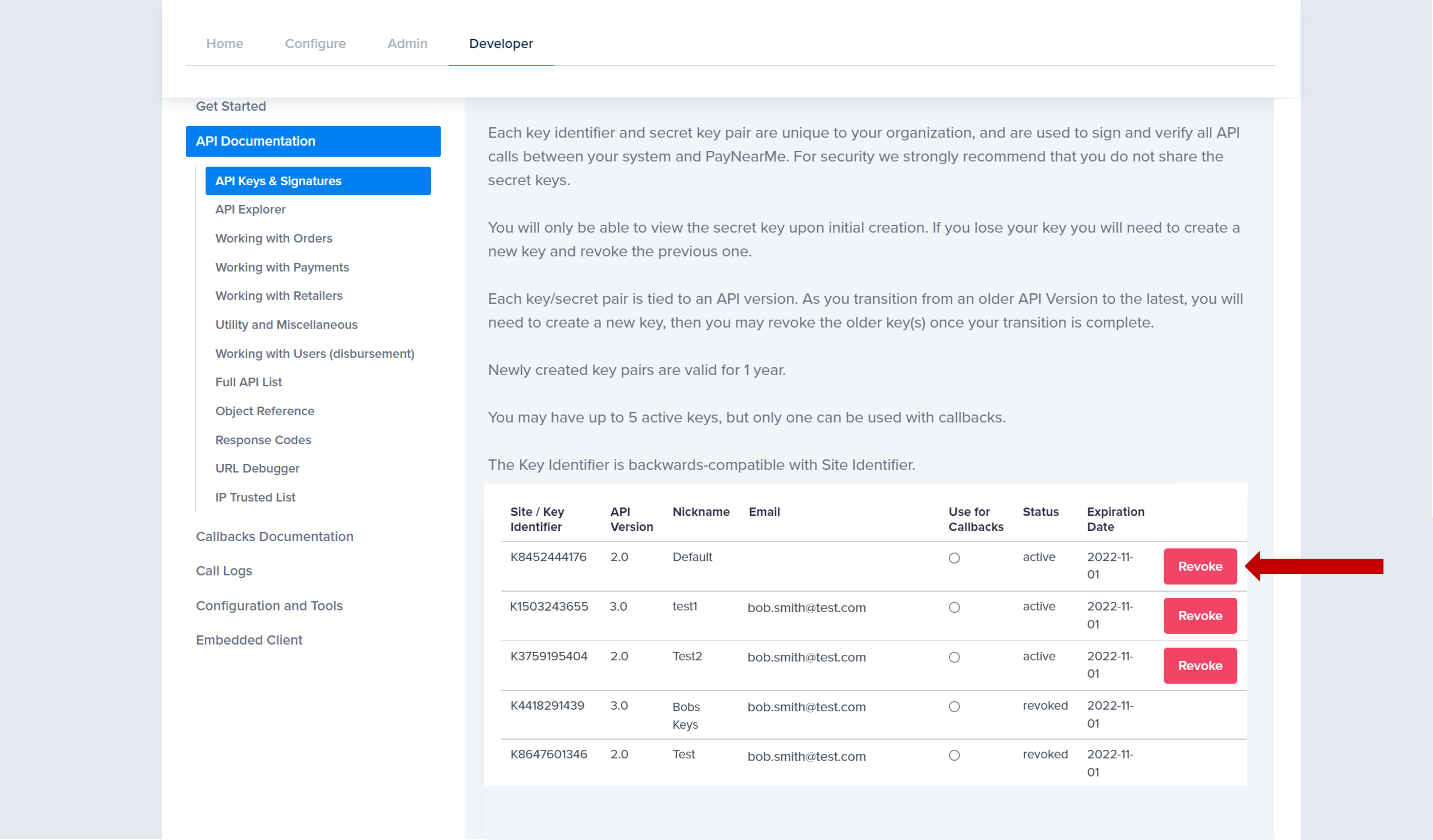This screenshot has height=840, width=1433.
Task: Open the IP Trusted List page
Action: click(255, 497)
